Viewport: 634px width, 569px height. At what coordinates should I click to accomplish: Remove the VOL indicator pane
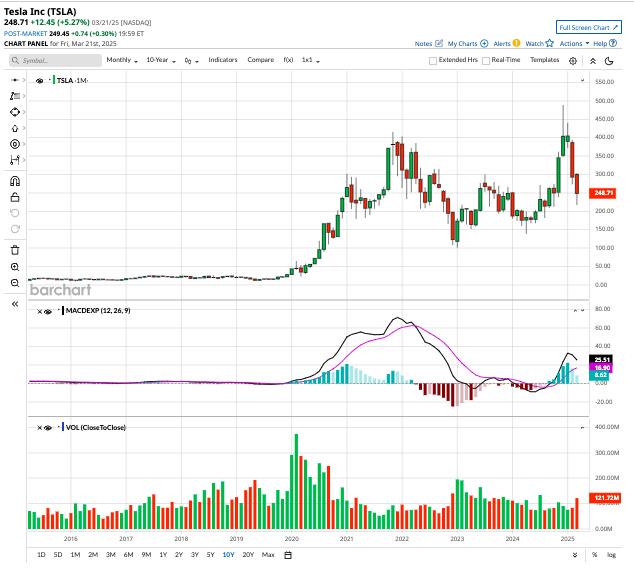39,427
